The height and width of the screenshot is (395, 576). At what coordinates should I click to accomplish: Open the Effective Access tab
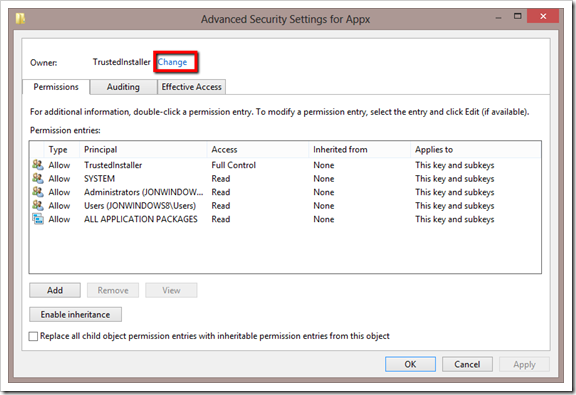191,87
